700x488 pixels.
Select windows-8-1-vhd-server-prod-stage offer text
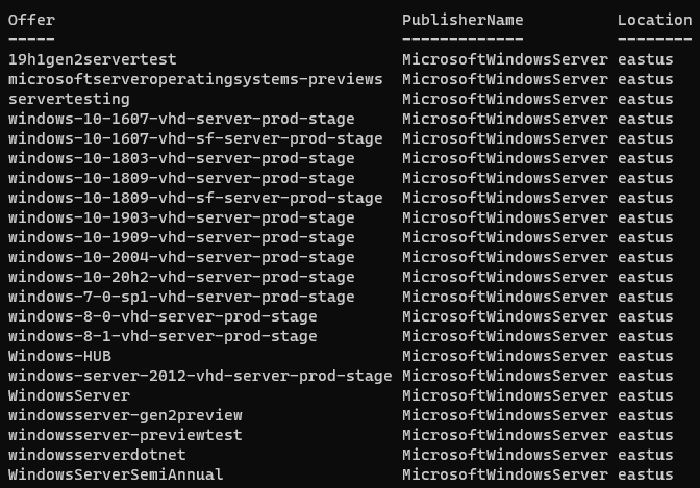(163, 336)
